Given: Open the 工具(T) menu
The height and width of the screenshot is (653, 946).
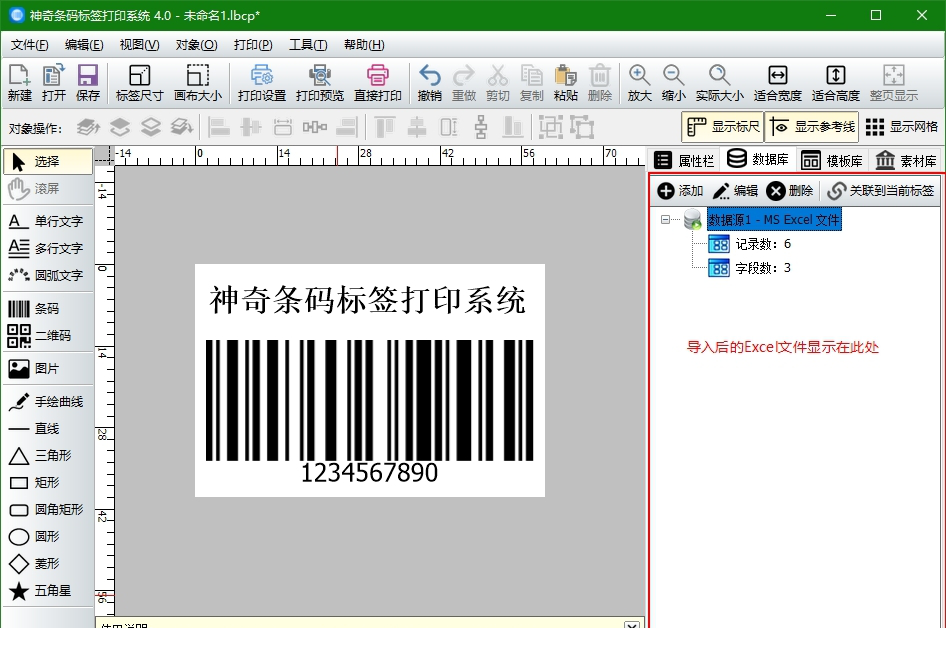Looking at the screenshot, I should (307, 45).
